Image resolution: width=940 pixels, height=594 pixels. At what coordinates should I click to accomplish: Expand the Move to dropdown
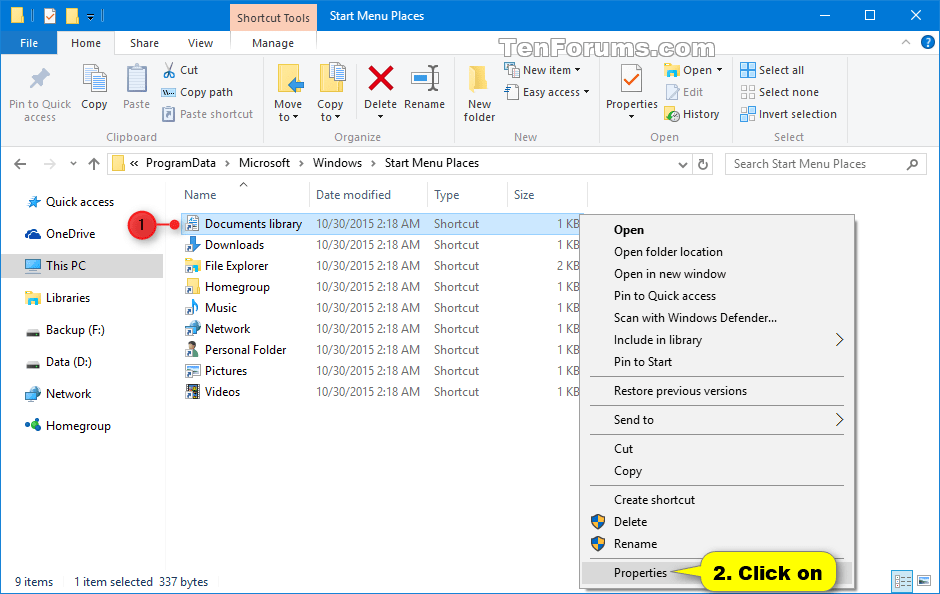(x=289, y=91)
